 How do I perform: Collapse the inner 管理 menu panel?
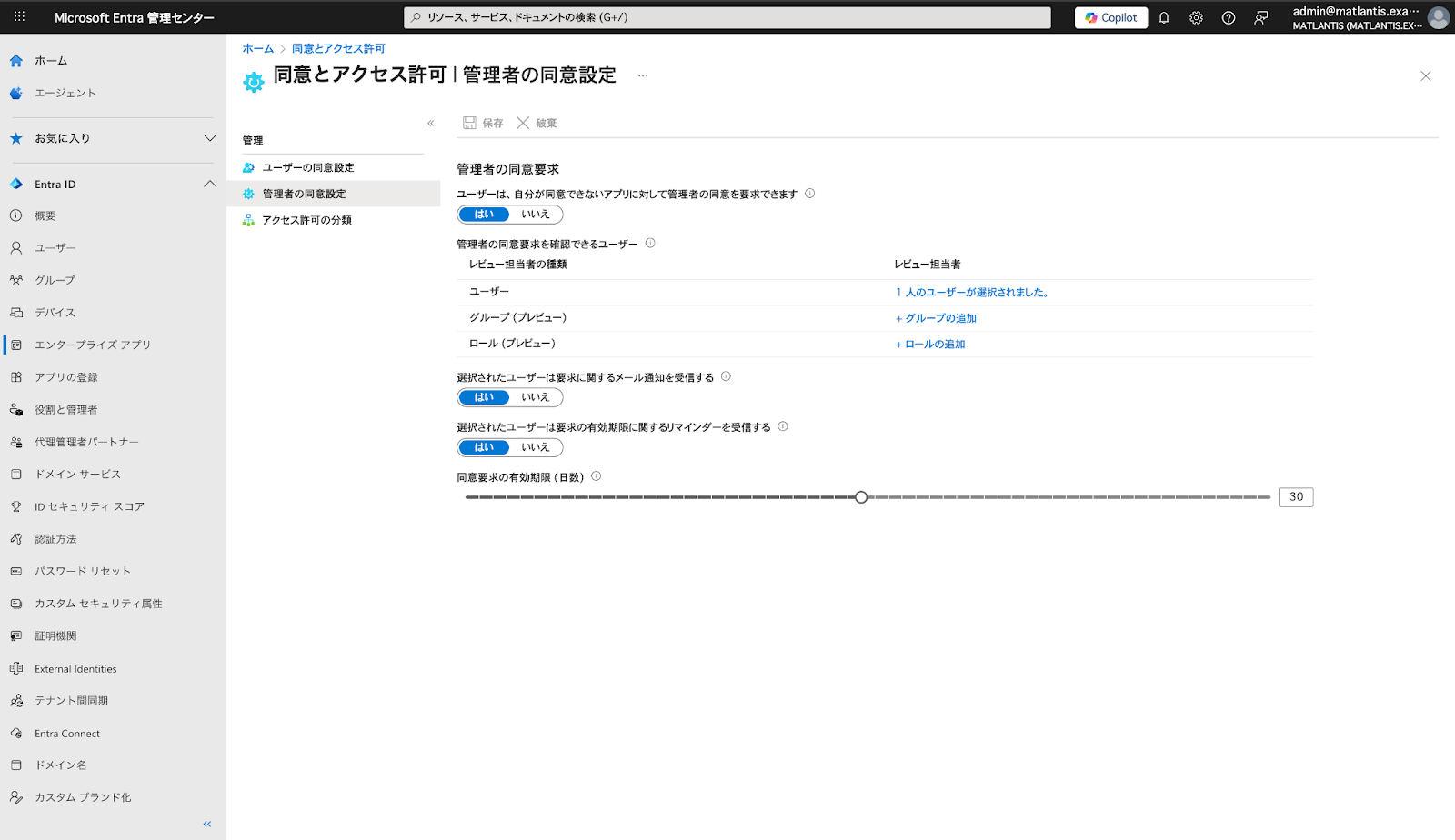pyautogui.click(x=431, y=124)
